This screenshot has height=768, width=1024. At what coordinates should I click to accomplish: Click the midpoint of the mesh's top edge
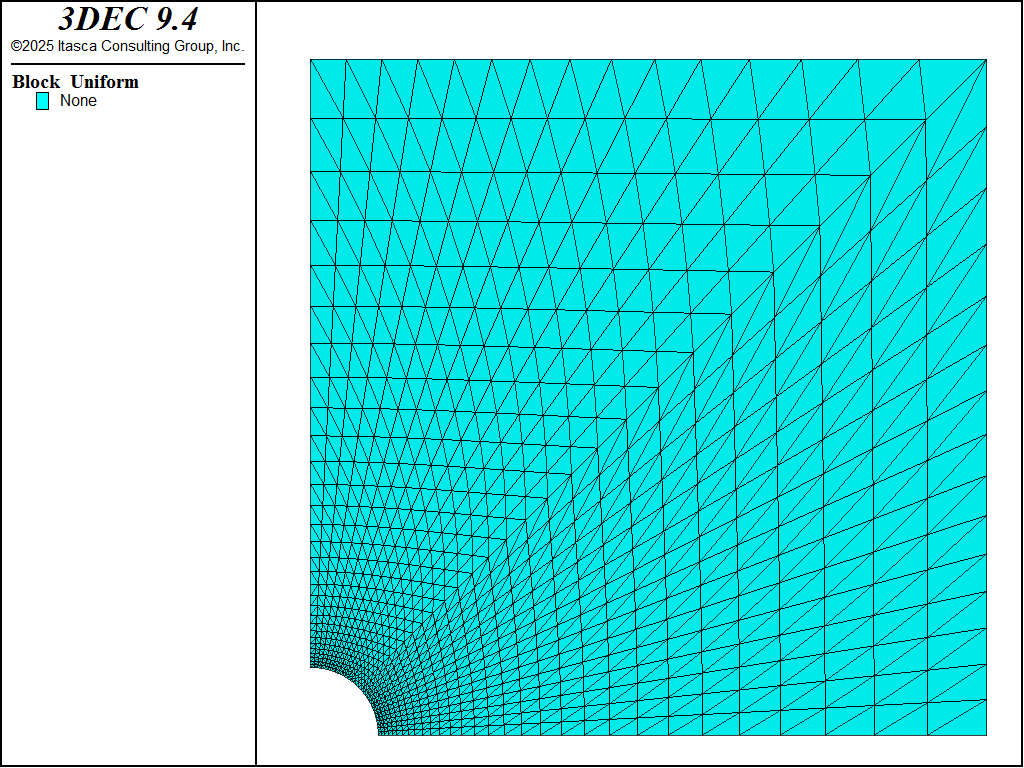tap(648, 60)
